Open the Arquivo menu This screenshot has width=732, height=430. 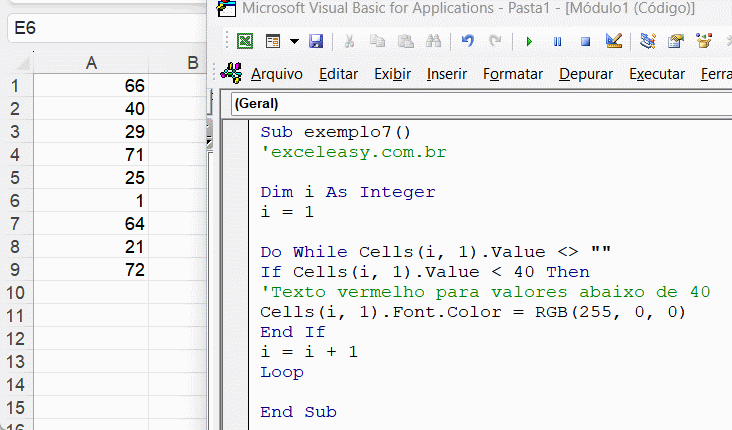(277, 74)
